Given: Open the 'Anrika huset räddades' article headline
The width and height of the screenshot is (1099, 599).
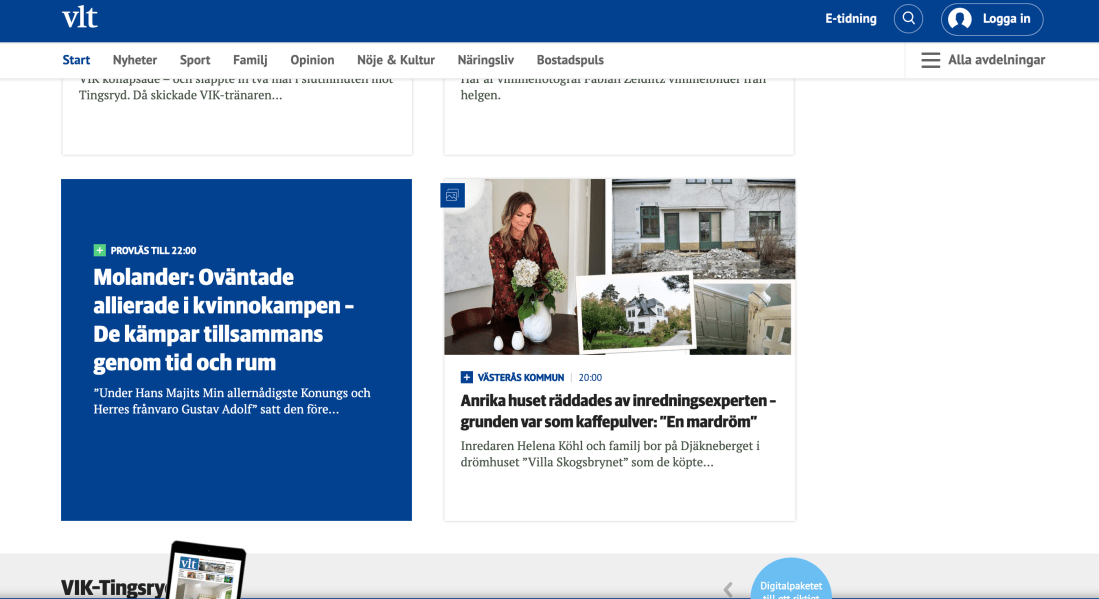Looking at the screenshot, I should [618, 411].
